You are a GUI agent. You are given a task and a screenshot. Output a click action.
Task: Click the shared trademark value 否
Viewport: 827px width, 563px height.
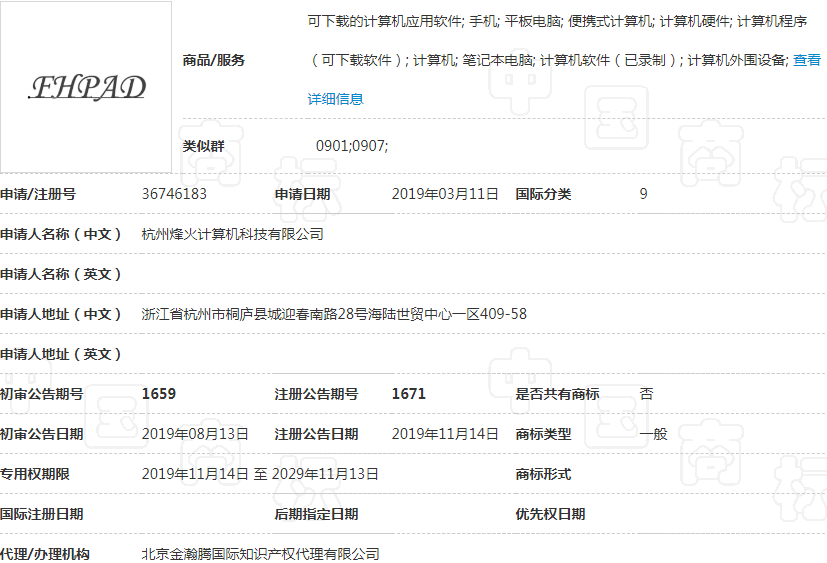pos(646,394)
